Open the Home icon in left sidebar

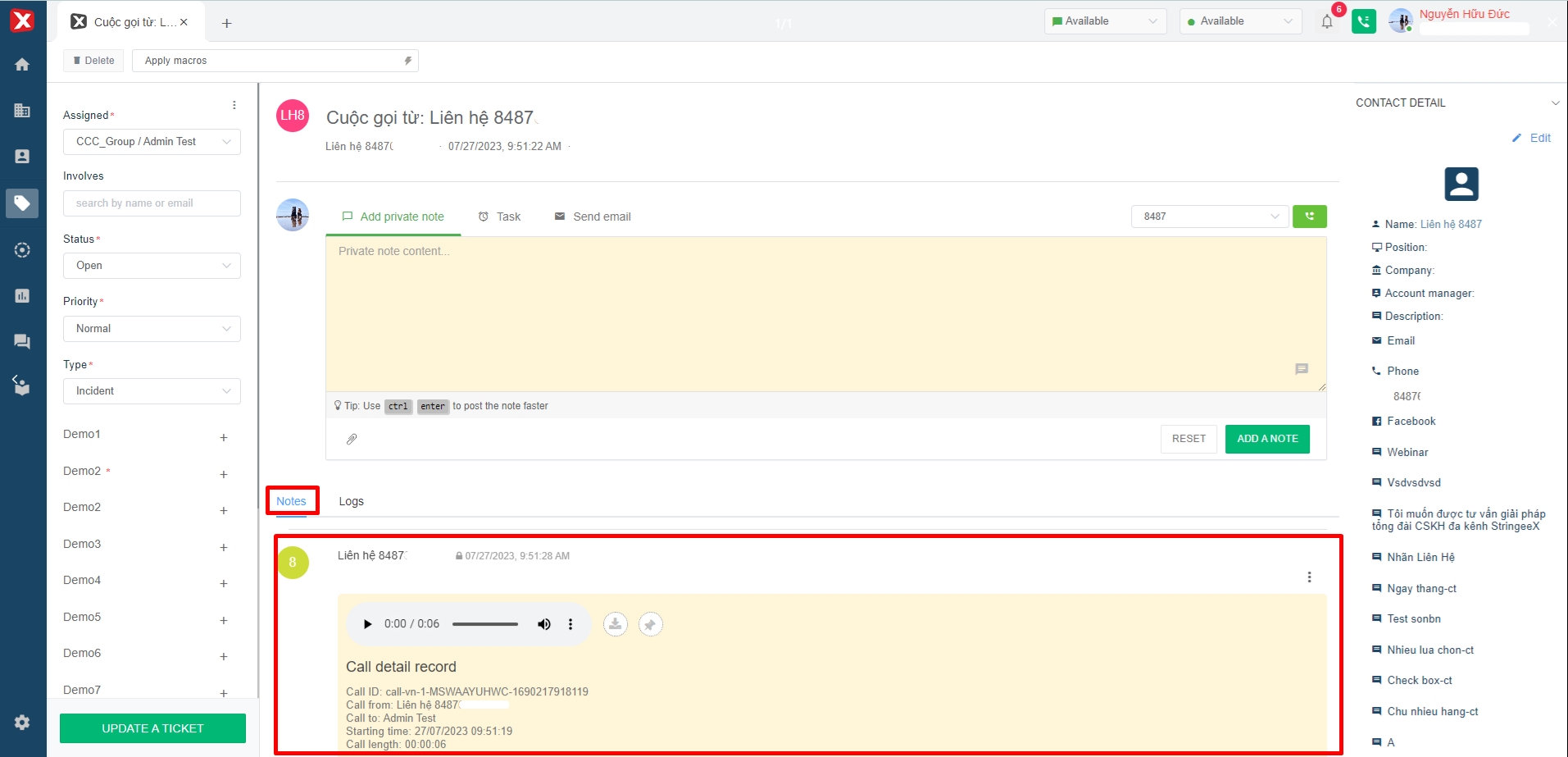(x=22, y=65)
